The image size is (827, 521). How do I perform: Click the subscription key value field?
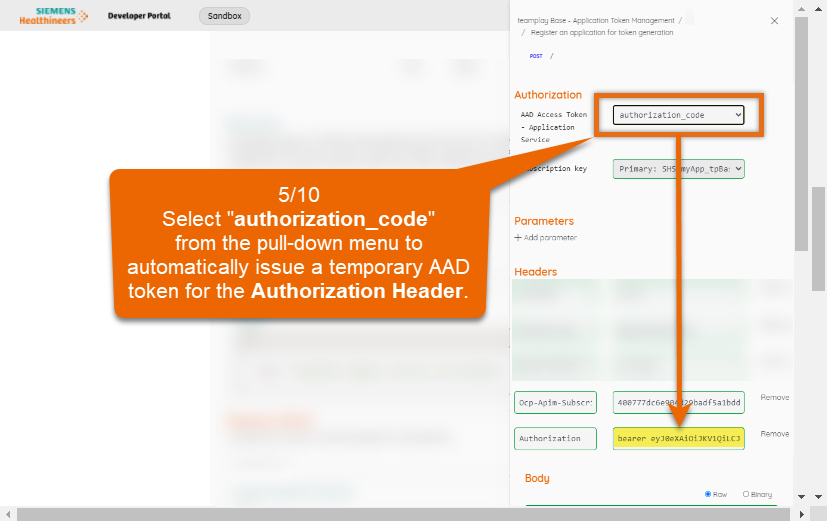point(678,402)
